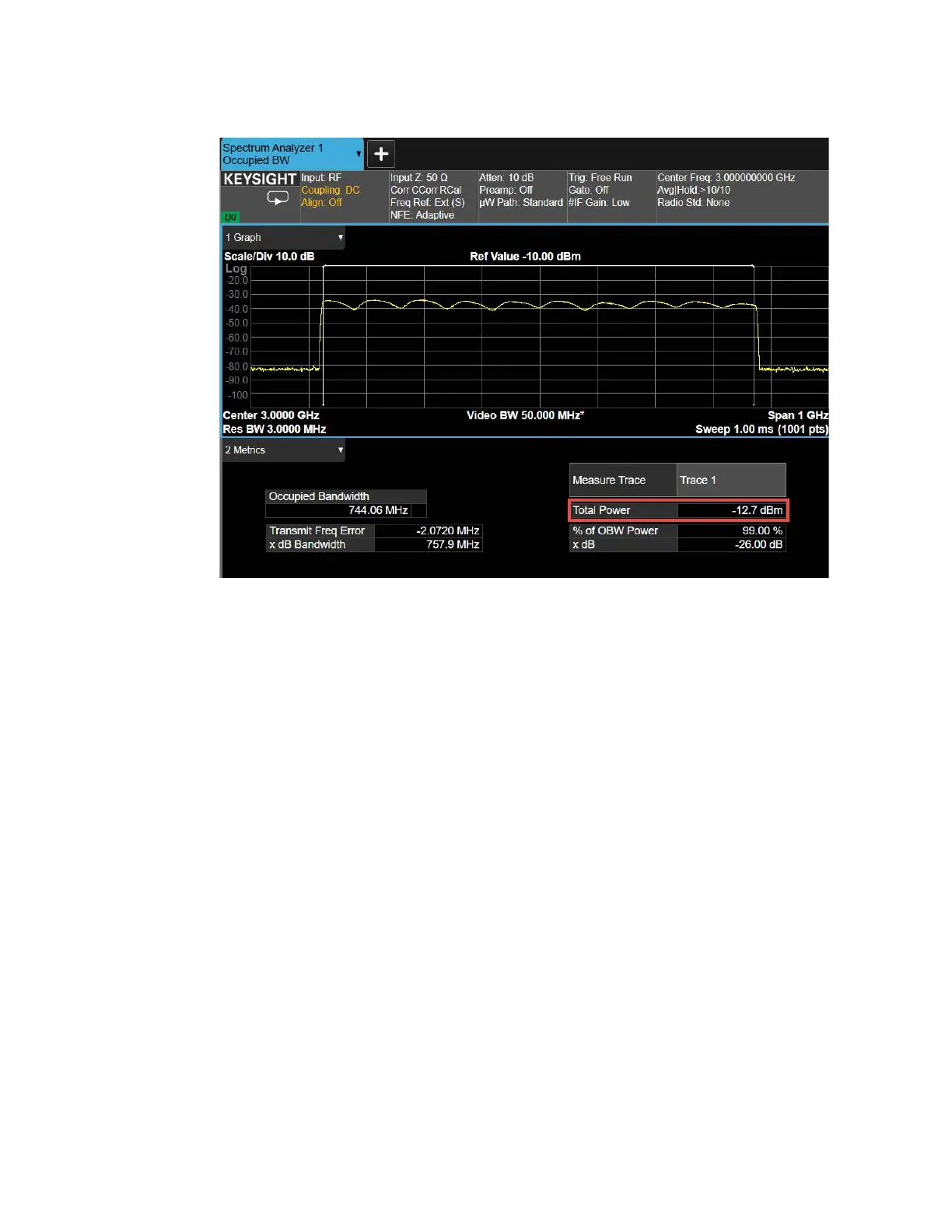Click the NFE: Adaptive setting
Image resolution: width=952 pixels, height=1232 pixels.
click(x=422, y=215)
